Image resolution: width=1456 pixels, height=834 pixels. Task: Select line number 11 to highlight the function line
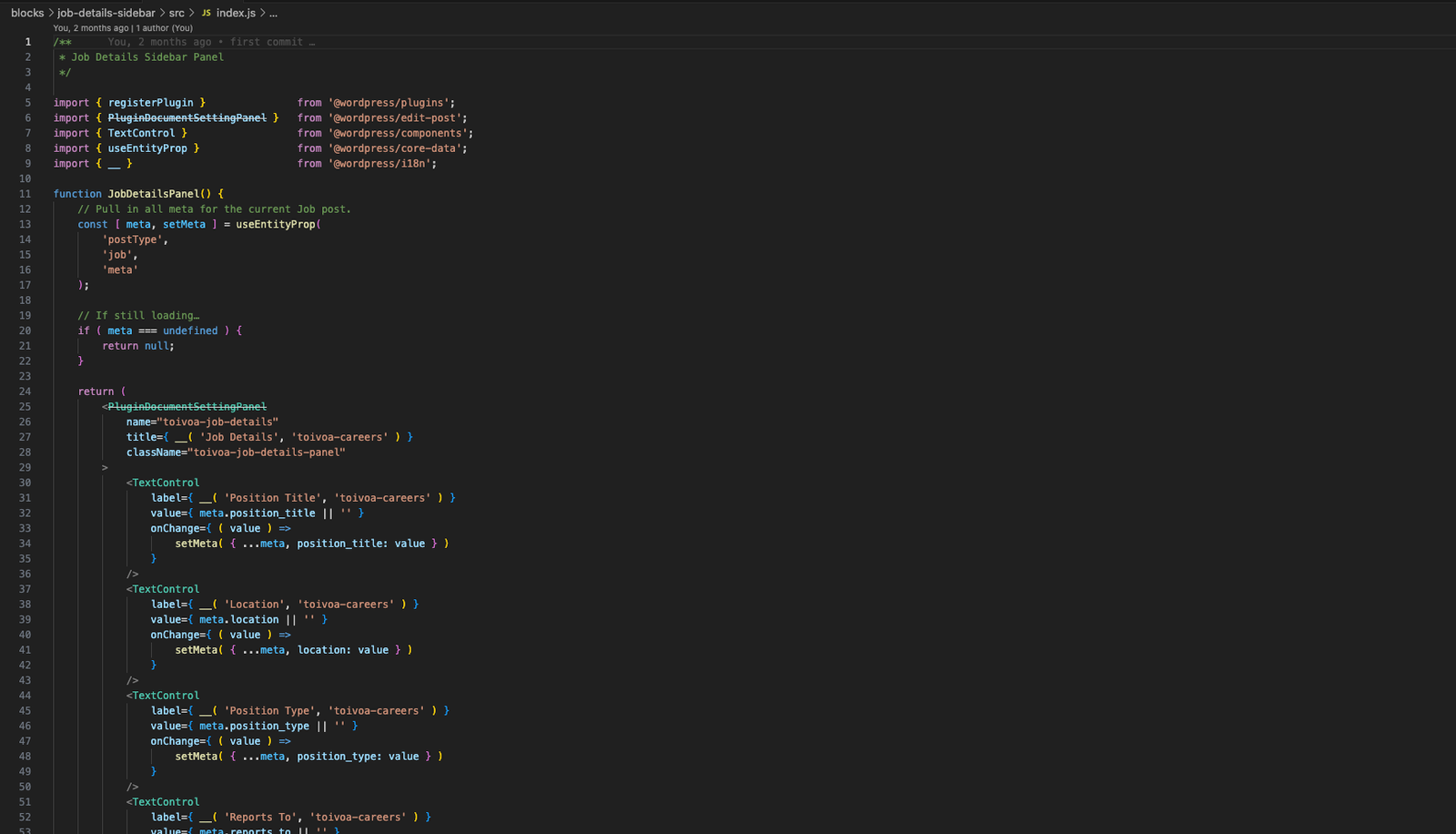click(25, 193)
